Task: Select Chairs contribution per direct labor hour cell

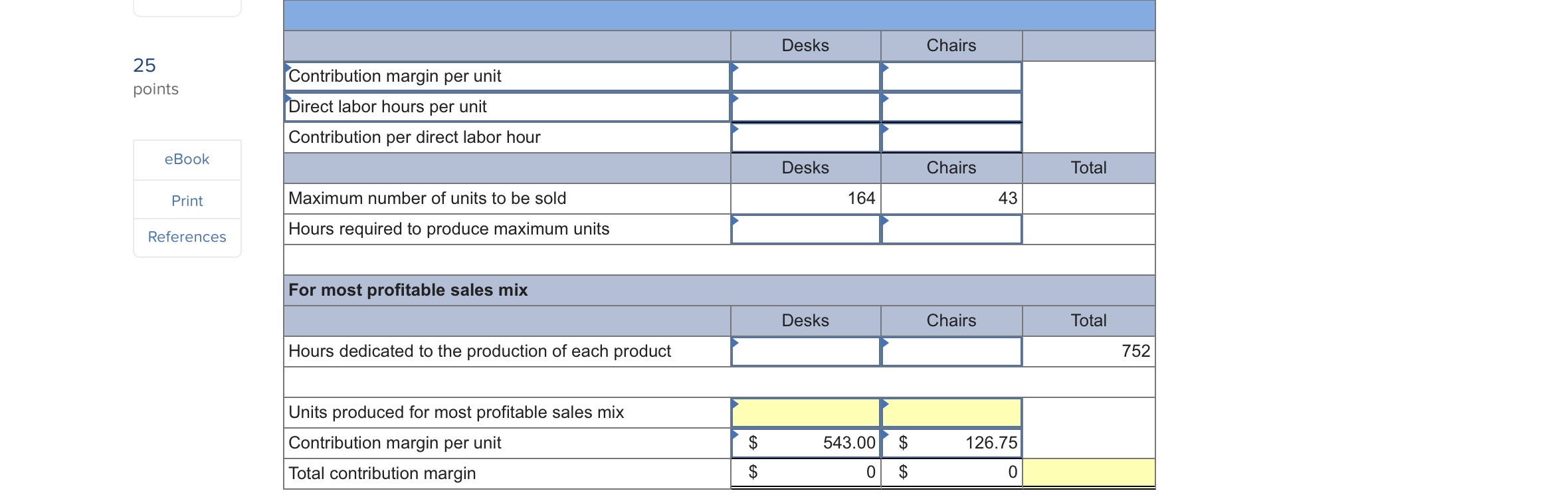Action: [x=951, y=138]
